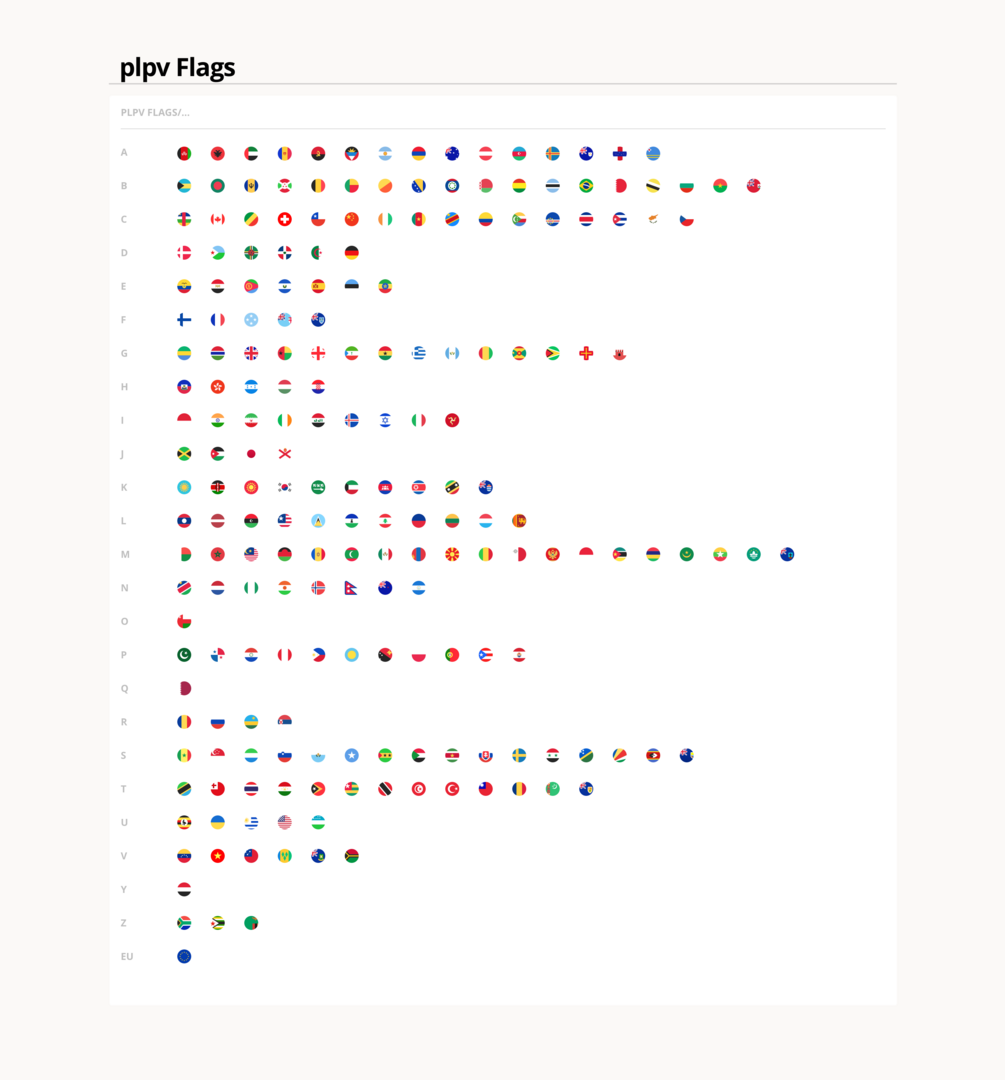Screen dimensions: 1005x1080
Task: Pick the Nepal pennant-shaped flag
Action: 351,588
